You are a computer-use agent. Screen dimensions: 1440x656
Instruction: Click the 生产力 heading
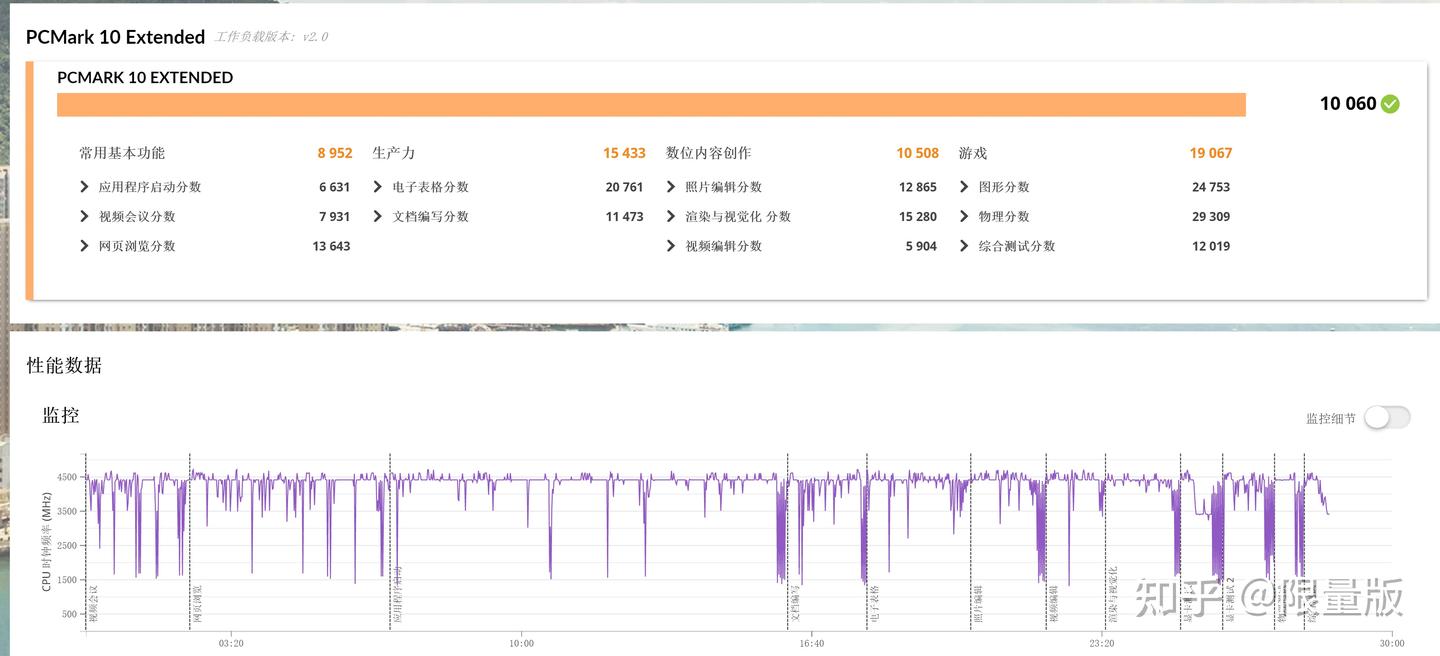click(394, 153)
